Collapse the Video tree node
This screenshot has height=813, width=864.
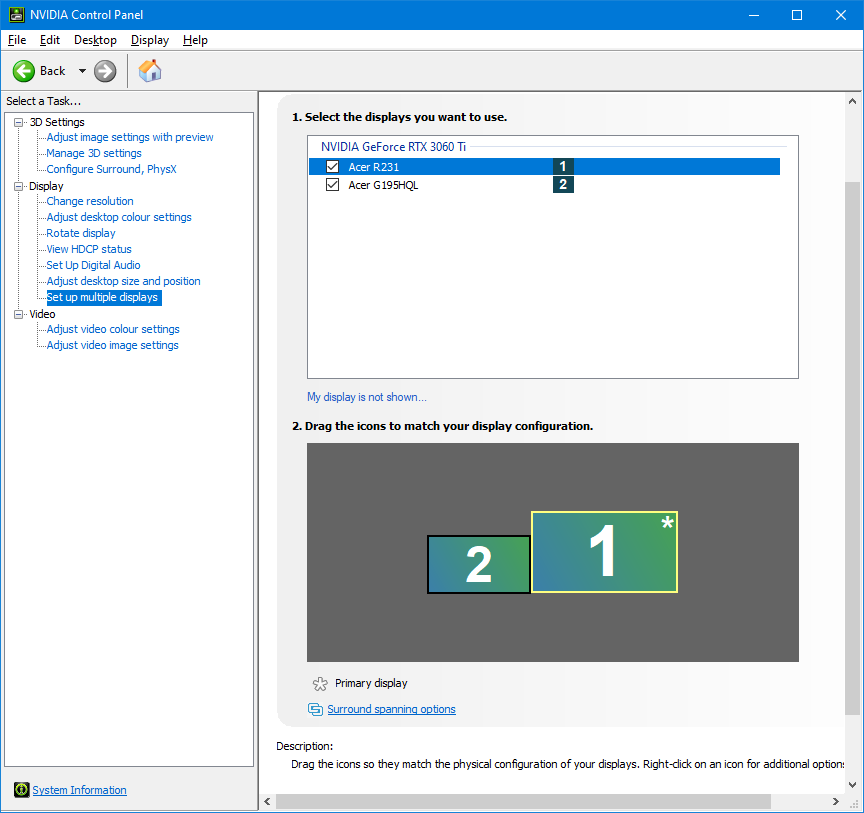click(19, 314)
